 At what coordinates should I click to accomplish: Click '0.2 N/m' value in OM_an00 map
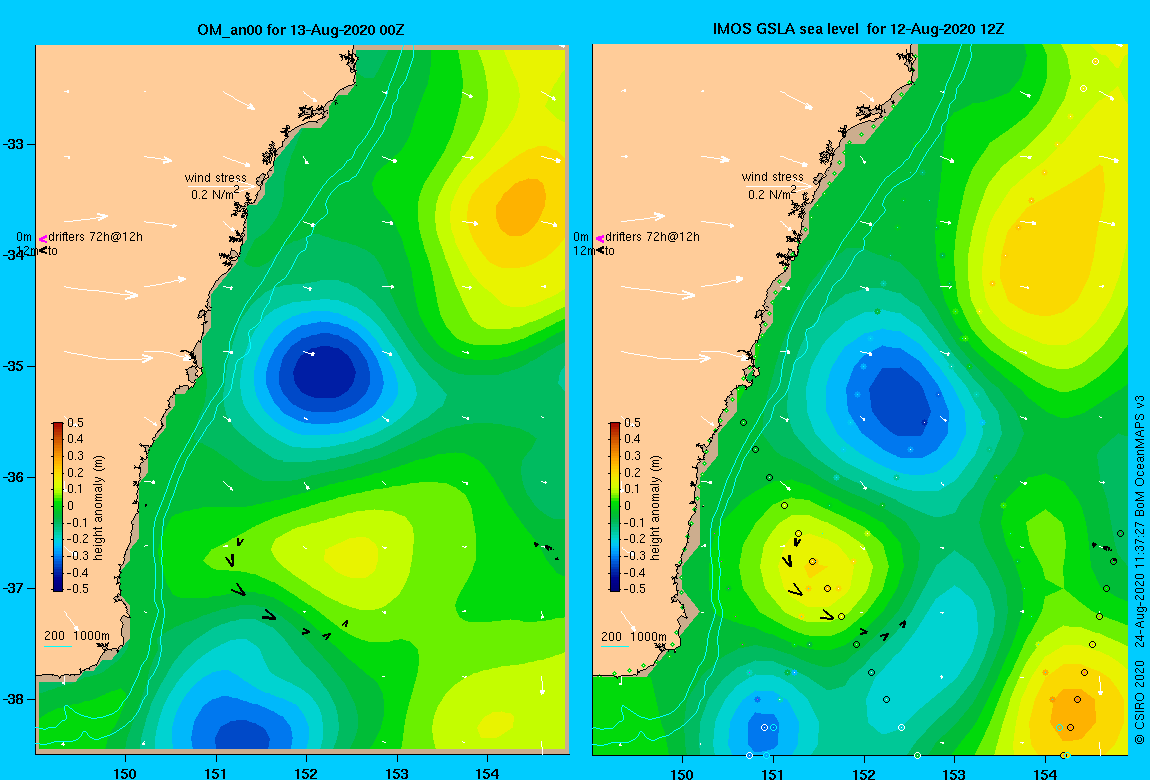[213, 195]
